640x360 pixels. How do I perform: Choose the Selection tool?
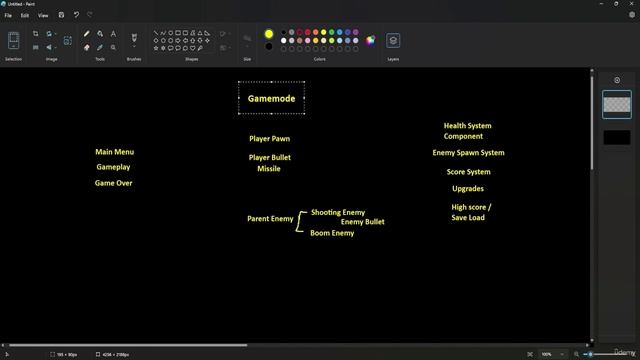tap(13, 40)
